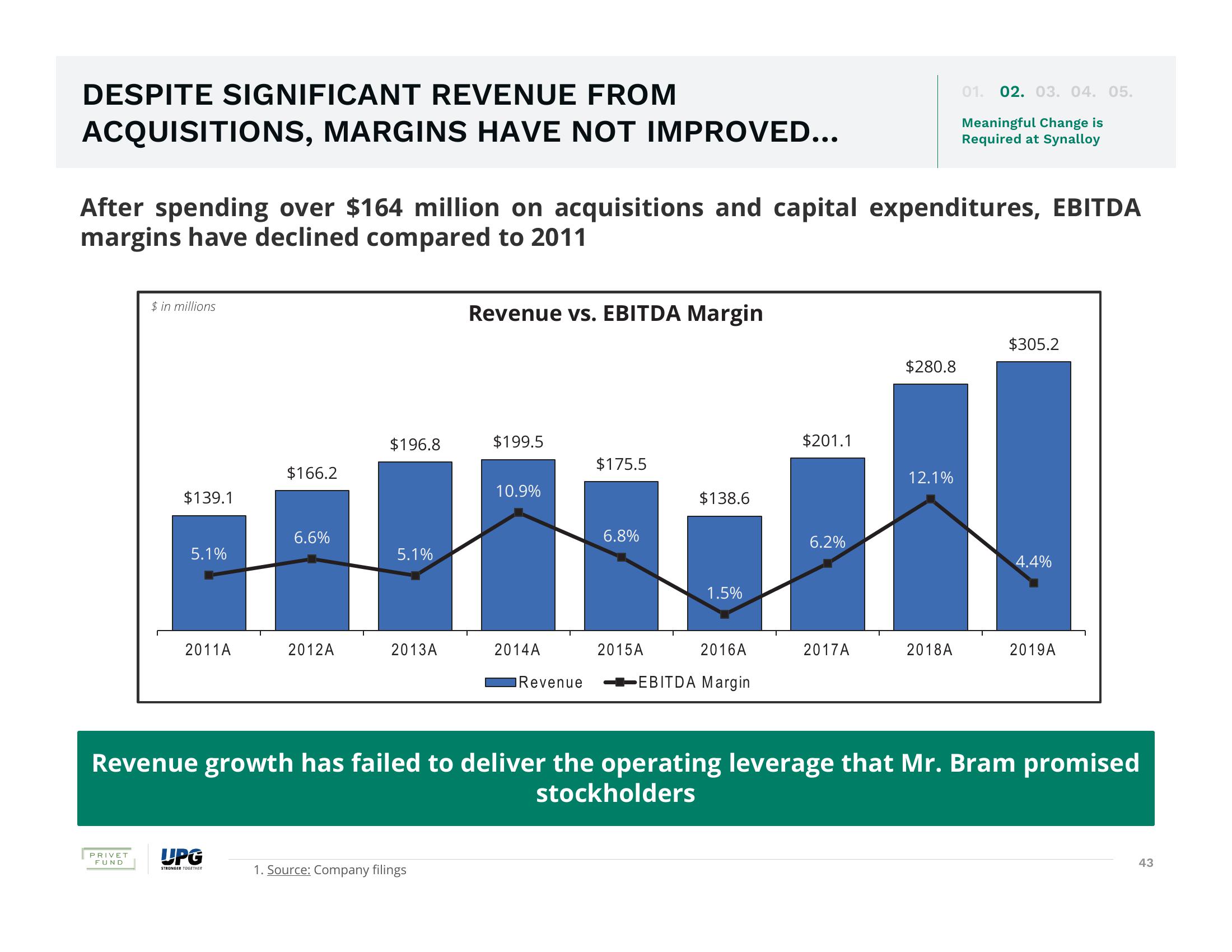1232x952 pixels.
Task: Click the 6.6% margin label
Action: pyautogui.click(x=312, y=538)
